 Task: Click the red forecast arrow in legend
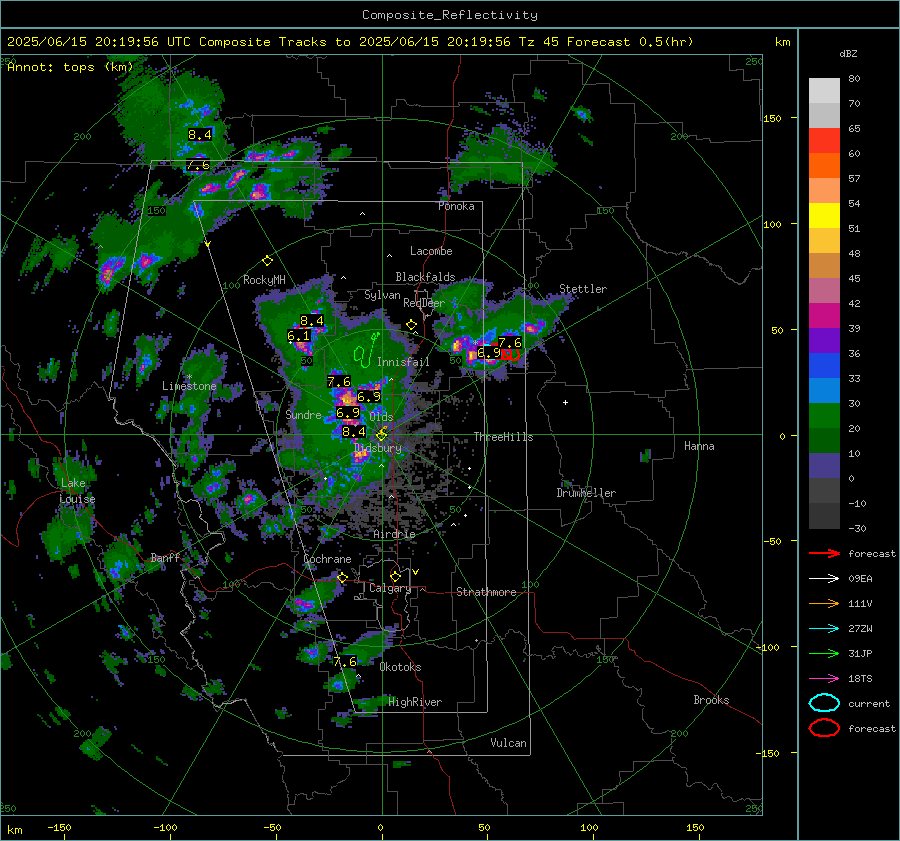pyautogui.click(x=824, y=553)
